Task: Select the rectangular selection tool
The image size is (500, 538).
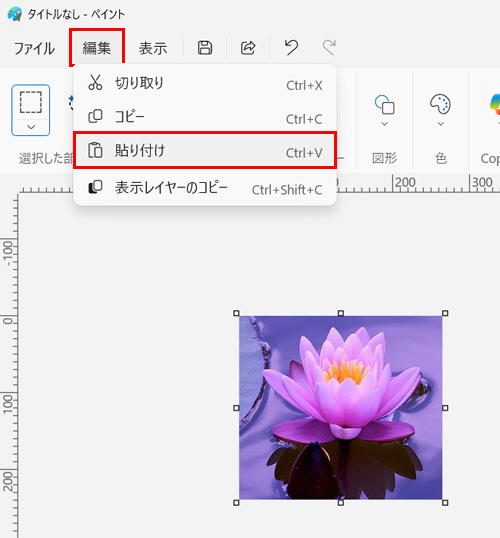Action: [x=31, y=102]
